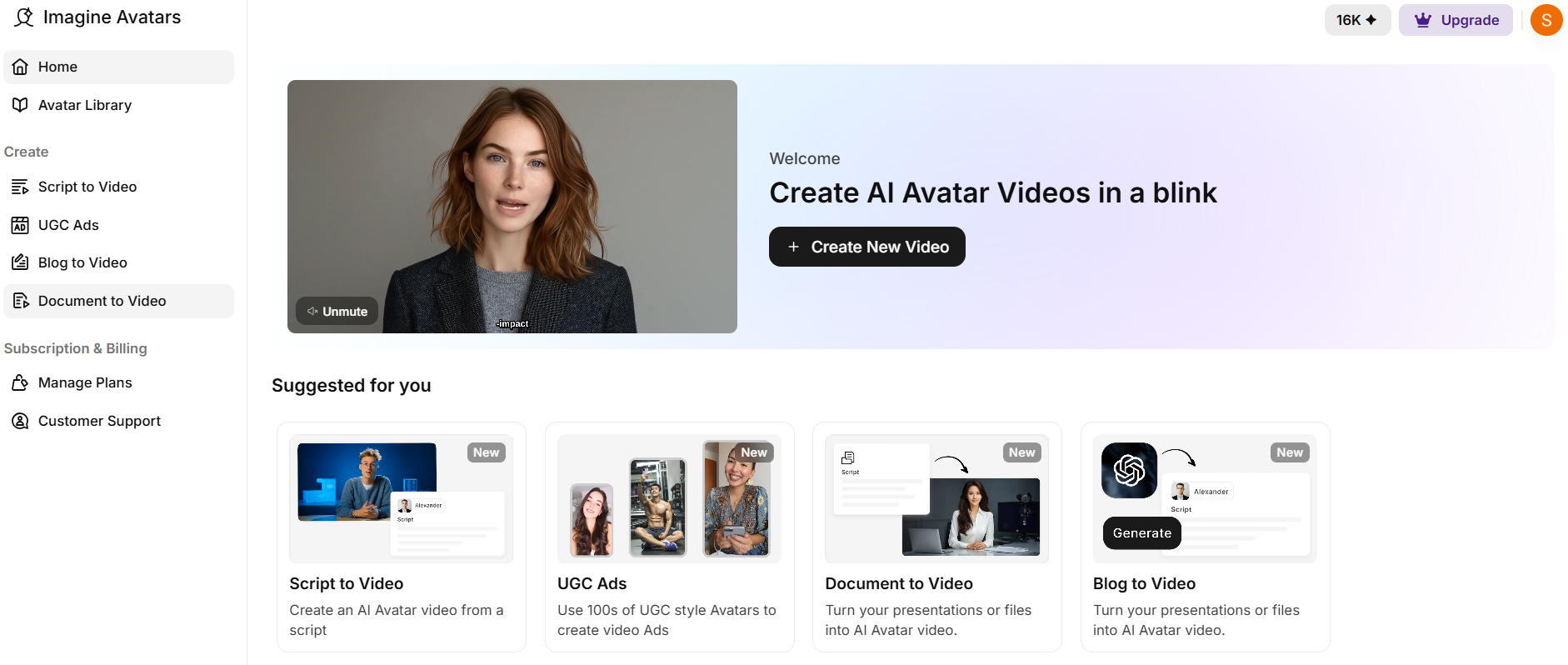The height and width of the screenshot is (665, 1568).
Task: Open the Blog to Video card title
Action: [1144, 583]
